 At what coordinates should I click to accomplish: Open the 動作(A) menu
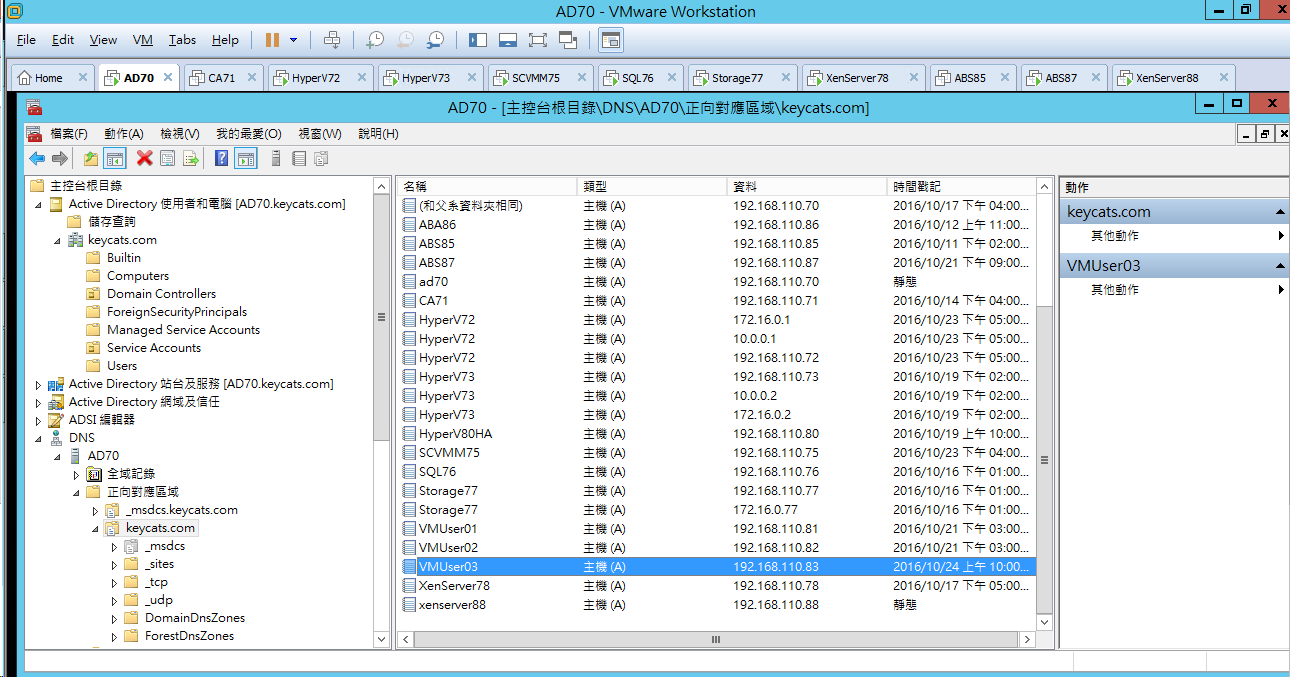(x=124, y=133)
